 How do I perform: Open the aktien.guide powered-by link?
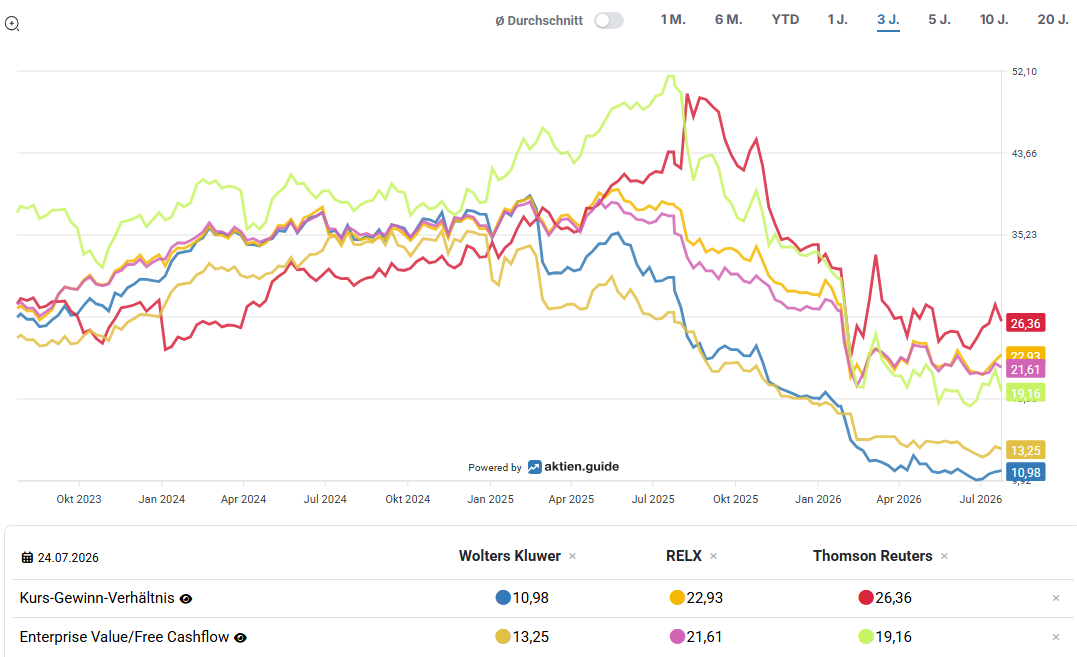574,467
